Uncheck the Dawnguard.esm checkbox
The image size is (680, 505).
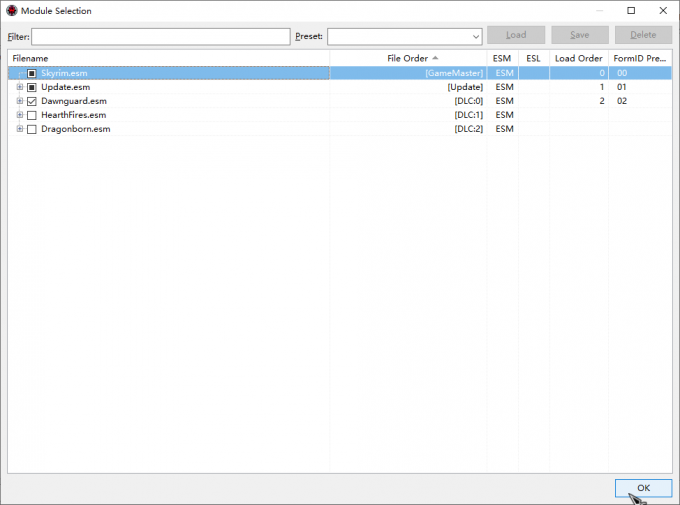tap(32, 101)
